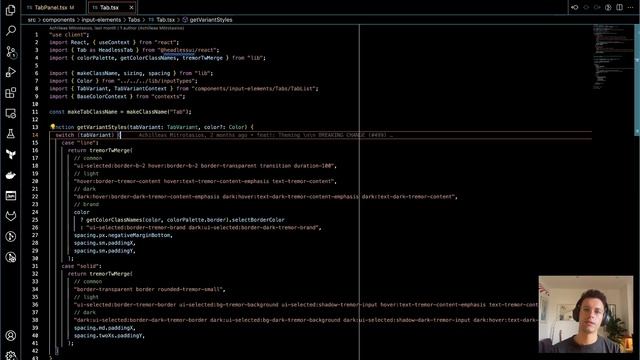Click BaseColorContext import on line 9
Image resolution: width=640 pixels, height=360 pixels.
pyautogui.click(x=102, y=96)
